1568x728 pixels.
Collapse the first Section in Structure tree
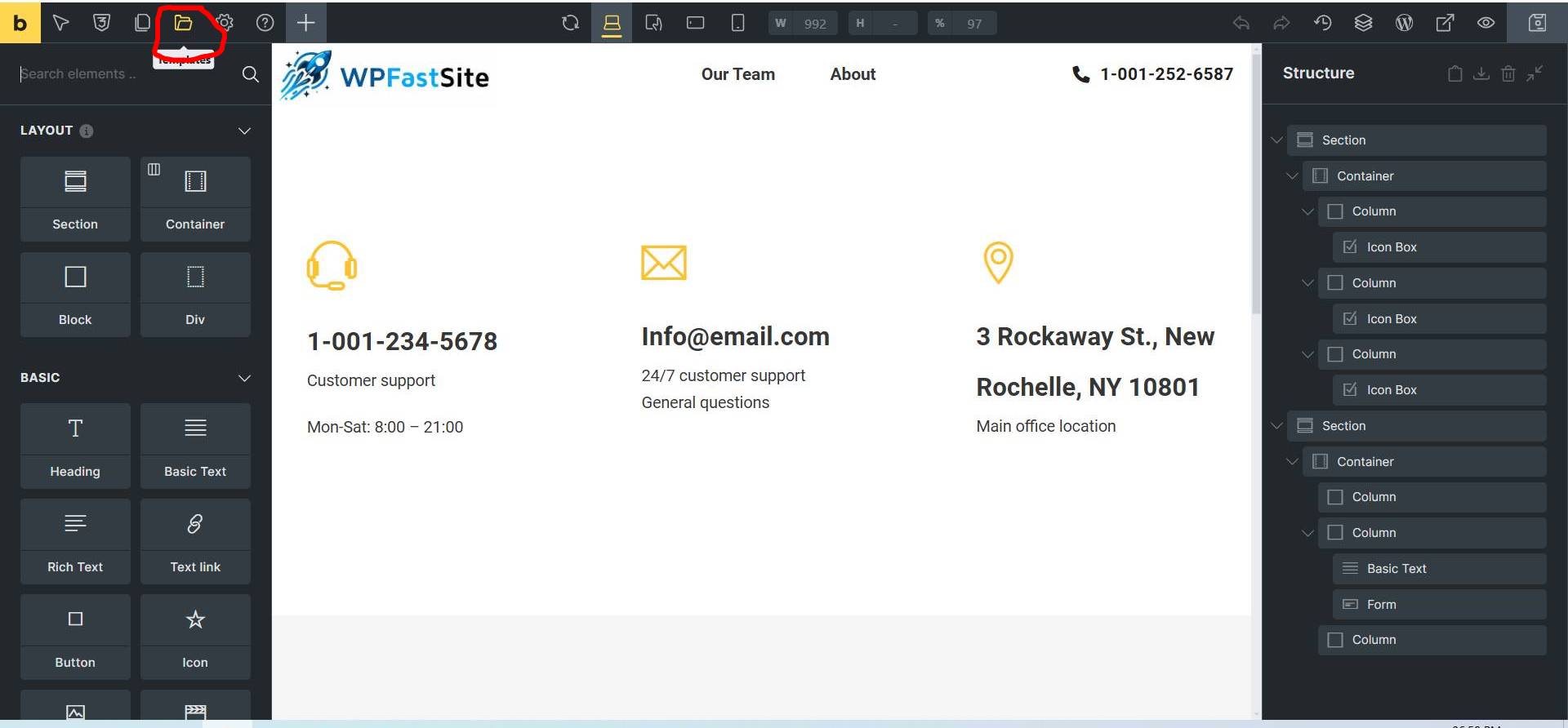point(1276,140)
